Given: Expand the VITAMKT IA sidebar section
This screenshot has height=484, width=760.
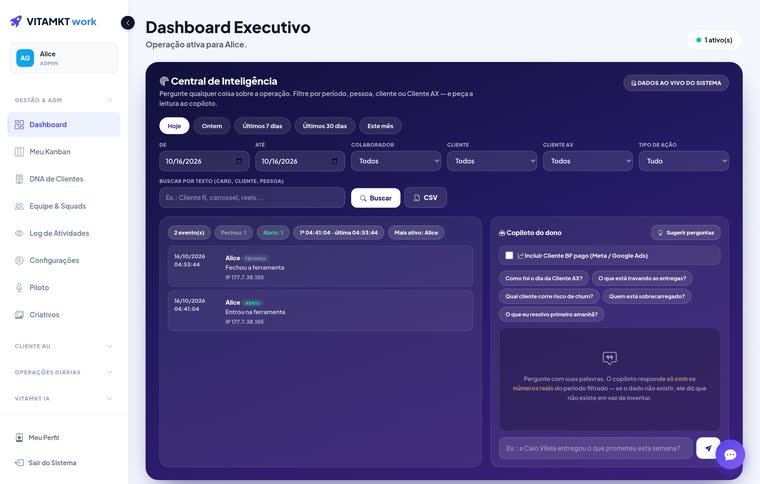Looking at the screenshot, I should (x=63, y=399).
